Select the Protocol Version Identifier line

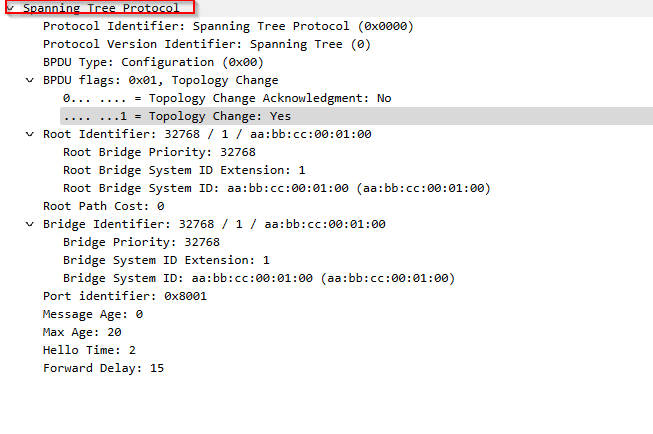pos(207,44)
